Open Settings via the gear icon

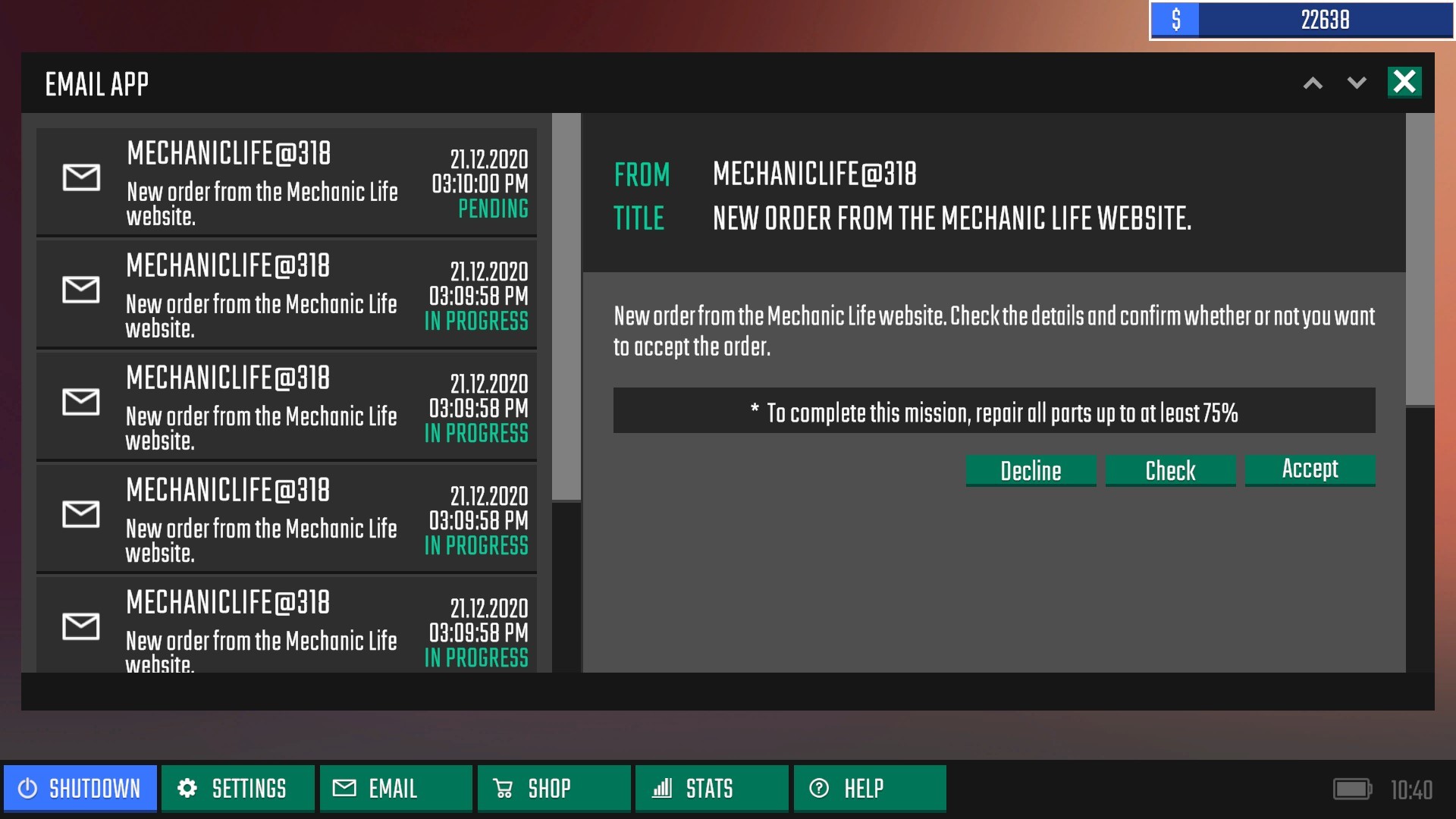pos(187,788)
